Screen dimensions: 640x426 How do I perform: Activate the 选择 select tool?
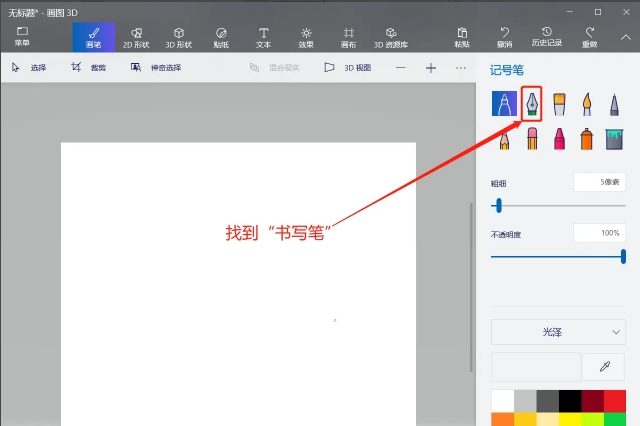pos(29,67)
